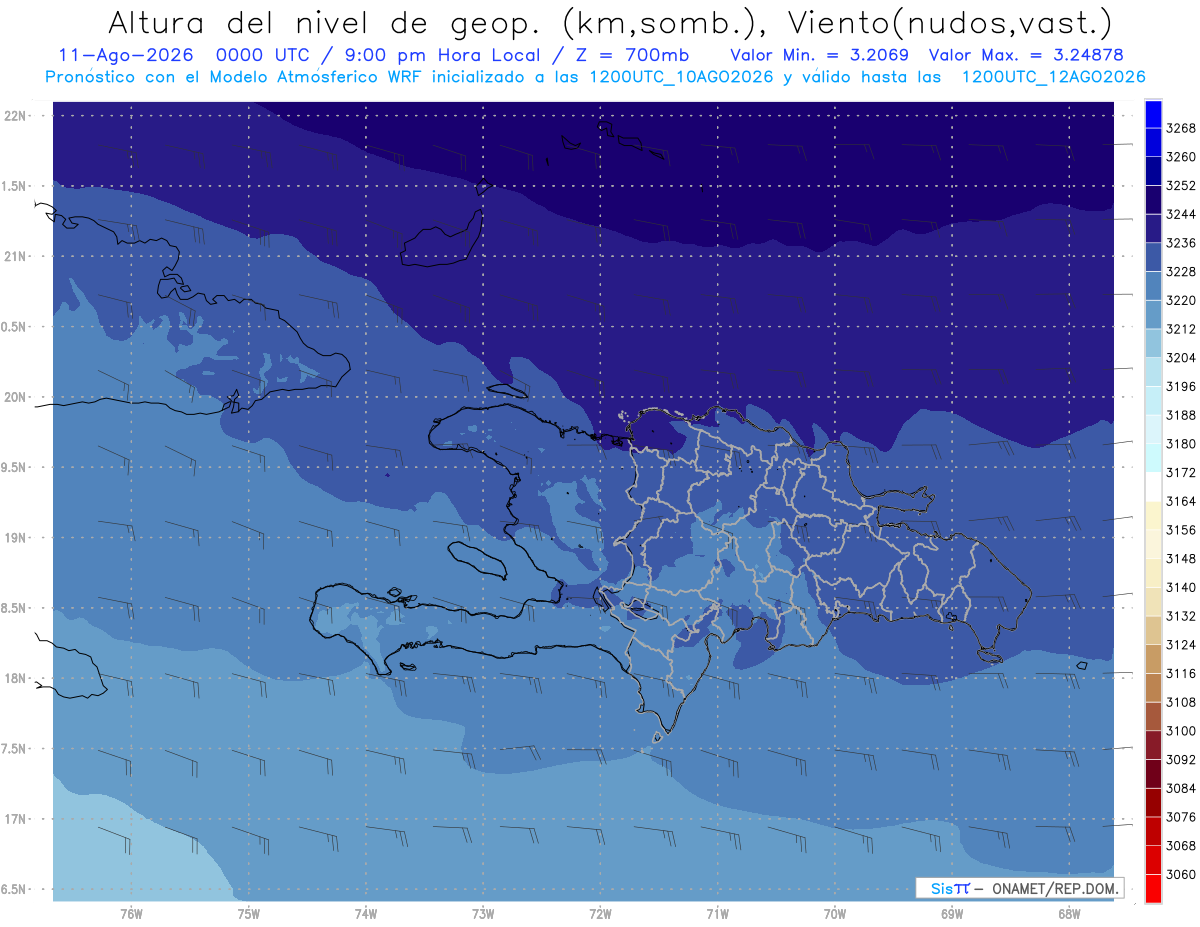Click the 17N latitude axis label
This screenshot has height=927, width=1200.
pos(15,819)
